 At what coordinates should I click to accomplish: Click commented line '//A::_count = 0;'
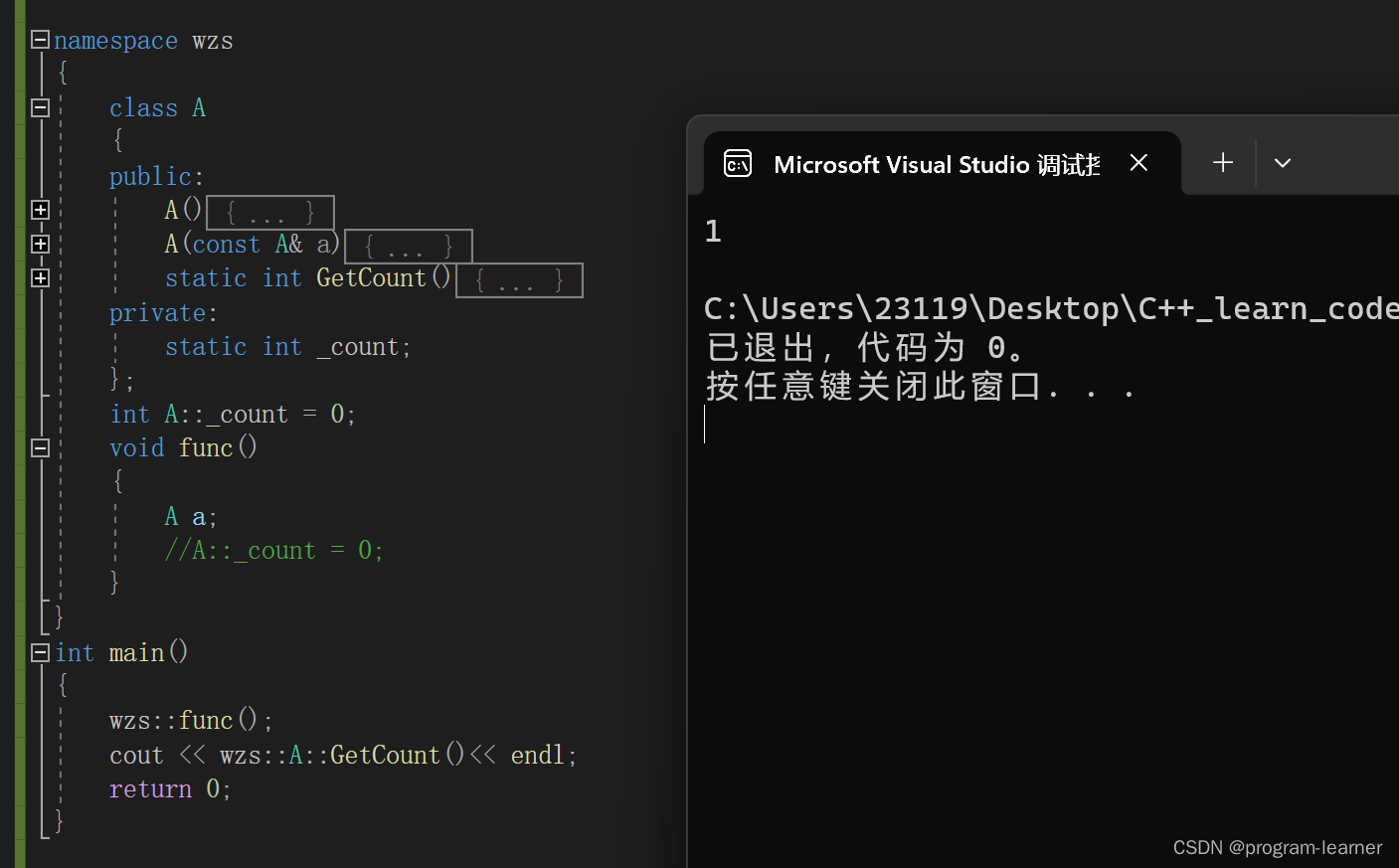coord(273,551)
